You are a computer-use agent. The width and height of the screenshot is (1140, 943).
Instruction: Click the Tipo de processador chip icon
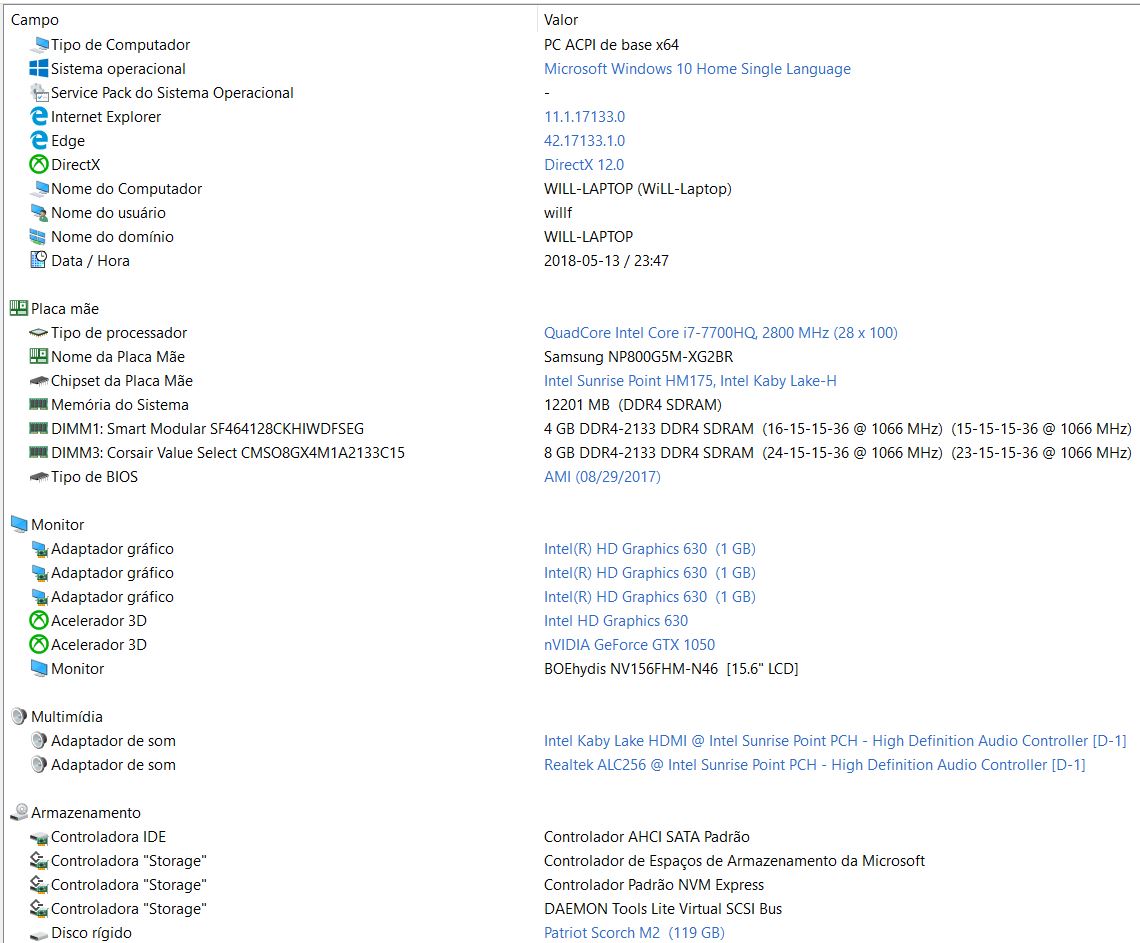39,332
